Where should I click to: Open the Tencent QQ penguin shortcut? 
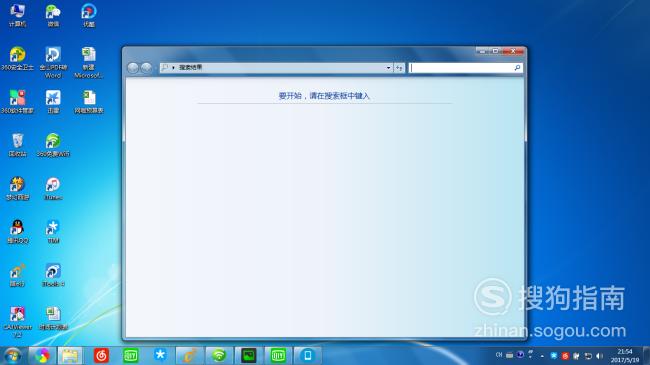pos(17,232)
